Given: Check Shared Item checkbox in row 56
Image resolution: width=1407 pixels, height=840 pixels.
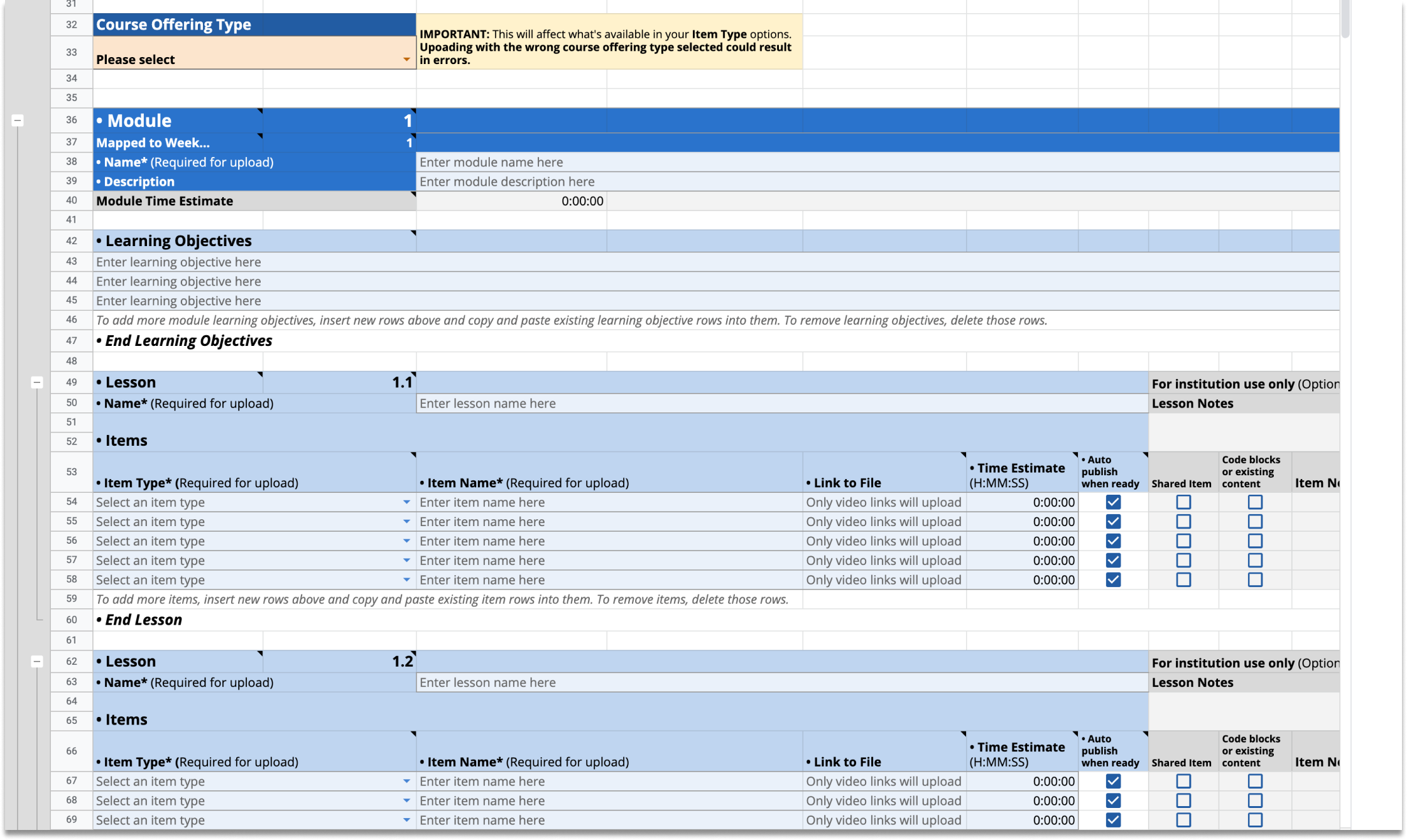Looking at the screenshot, I should click(1183, 541).
